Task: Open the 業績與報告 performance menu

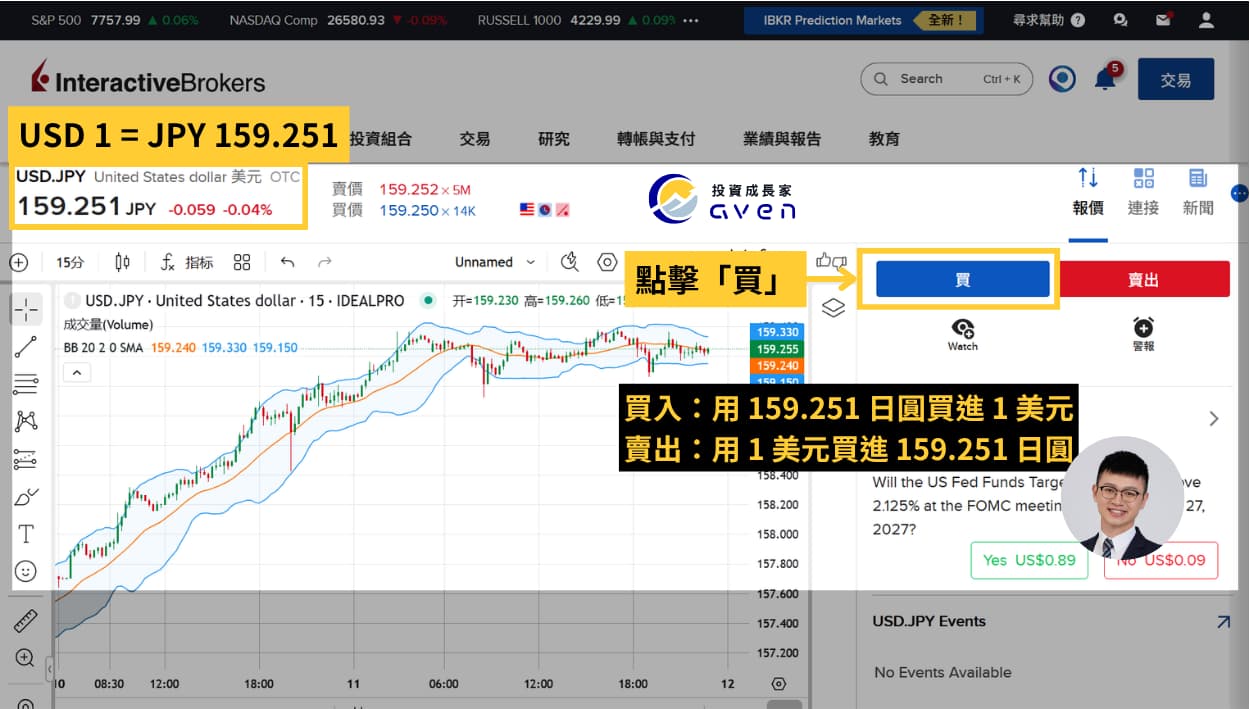Action: click(x=782, y=139)
